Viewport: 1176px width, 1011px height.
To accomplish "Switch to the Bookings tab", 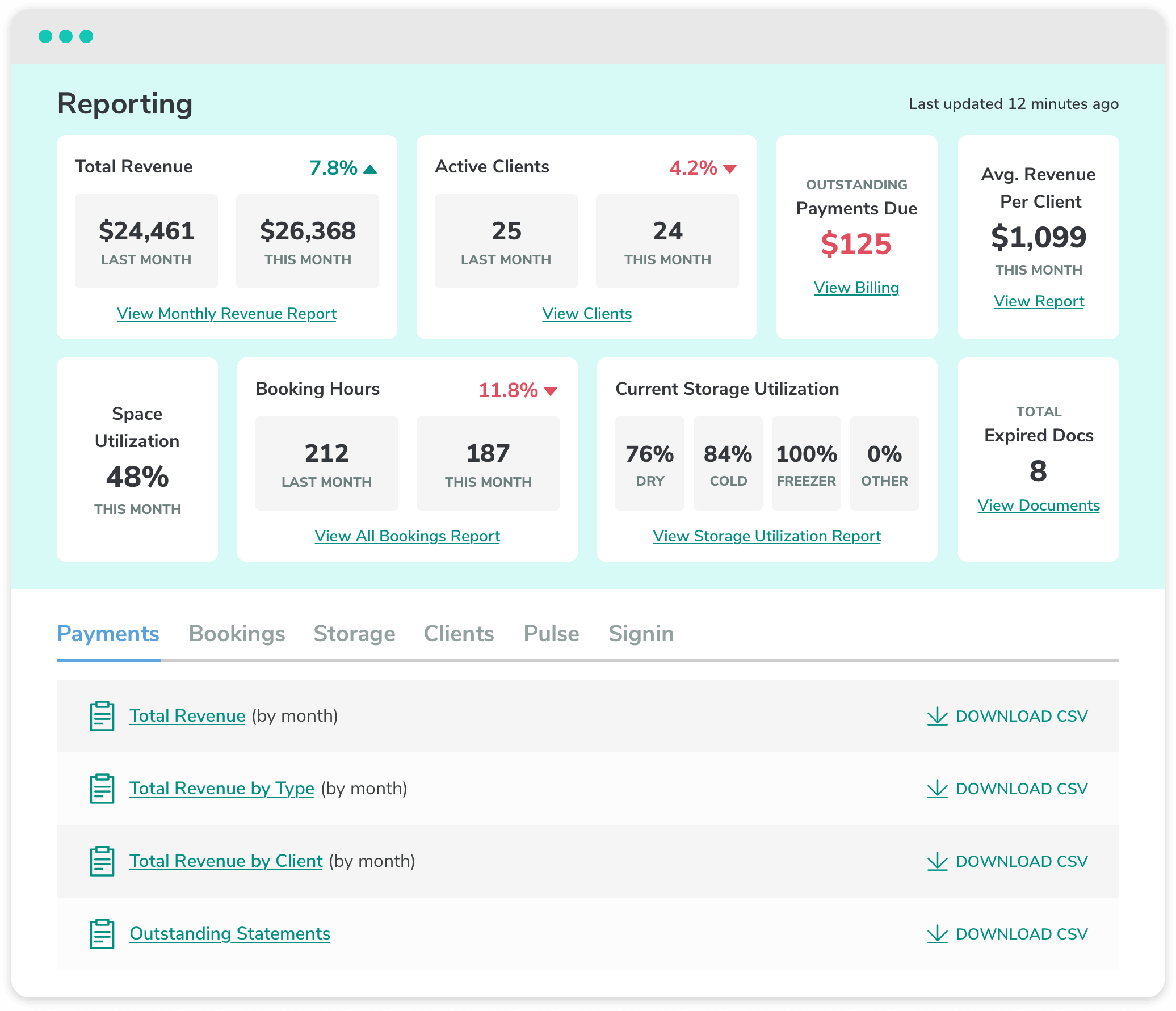I will (x=237, y=634).
